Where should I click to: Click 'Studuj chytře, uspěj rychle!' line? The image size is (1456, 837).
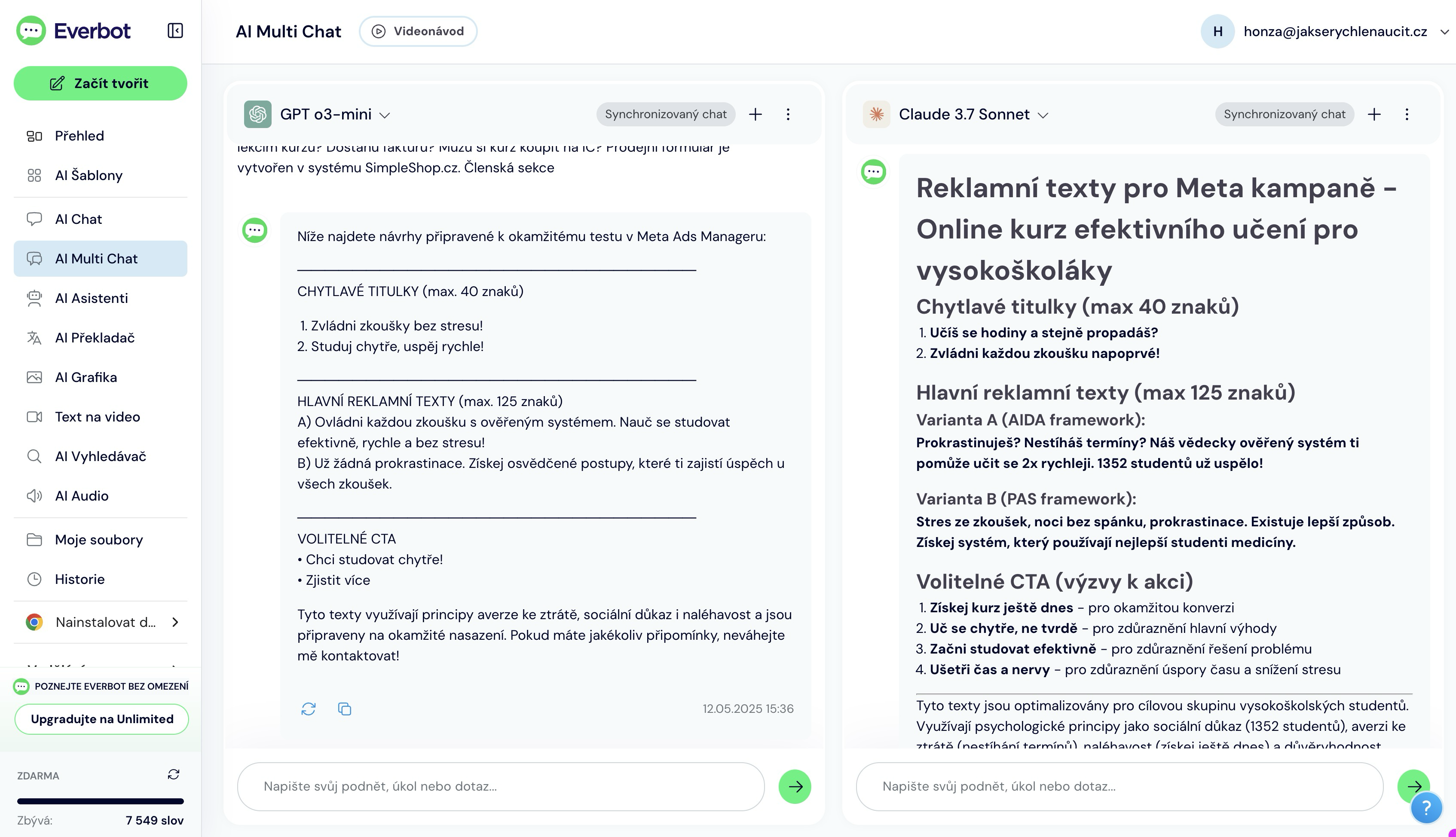click(397, 347)
